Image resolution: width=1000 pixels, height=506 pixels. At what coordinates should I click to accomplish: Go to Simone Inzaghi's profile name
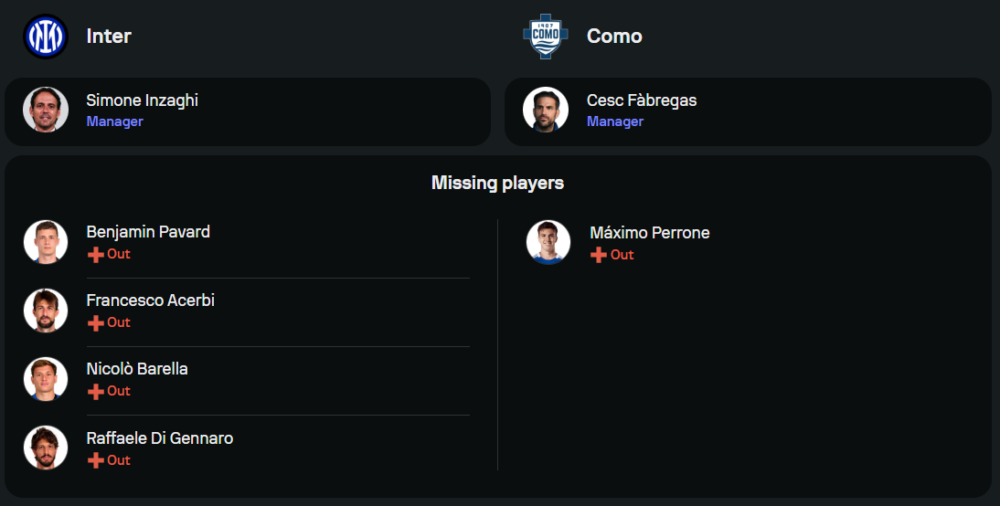[142, 100]
